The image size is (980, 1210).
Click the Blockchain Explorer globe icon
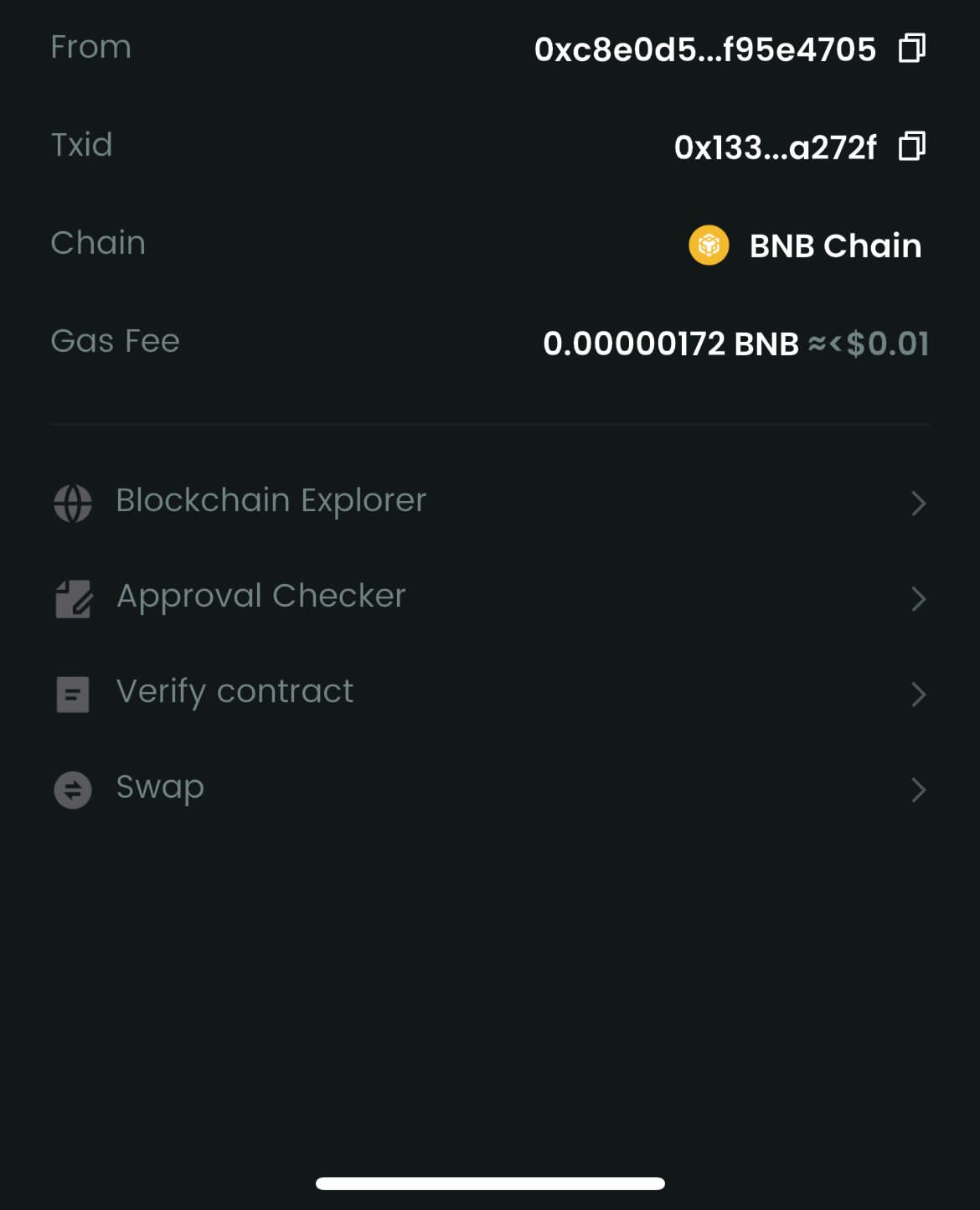tap(73, 503)
